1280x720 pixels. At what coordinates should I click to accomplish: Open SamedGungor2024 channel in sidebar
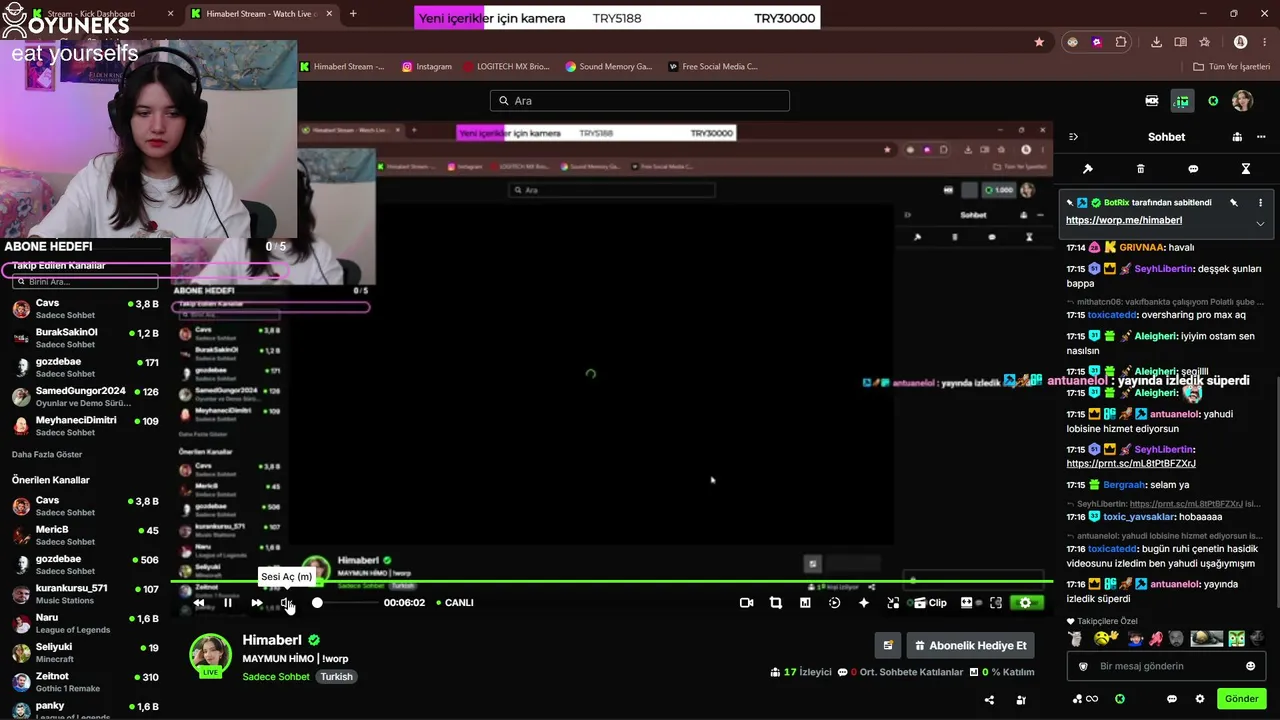pos(85,397)
